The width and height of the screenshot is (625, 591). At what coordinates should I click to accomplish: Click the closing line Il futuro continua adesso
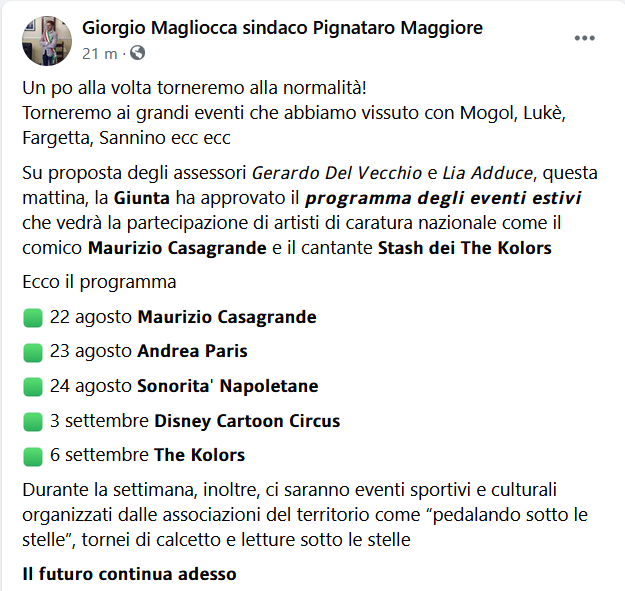click(130, 575)
